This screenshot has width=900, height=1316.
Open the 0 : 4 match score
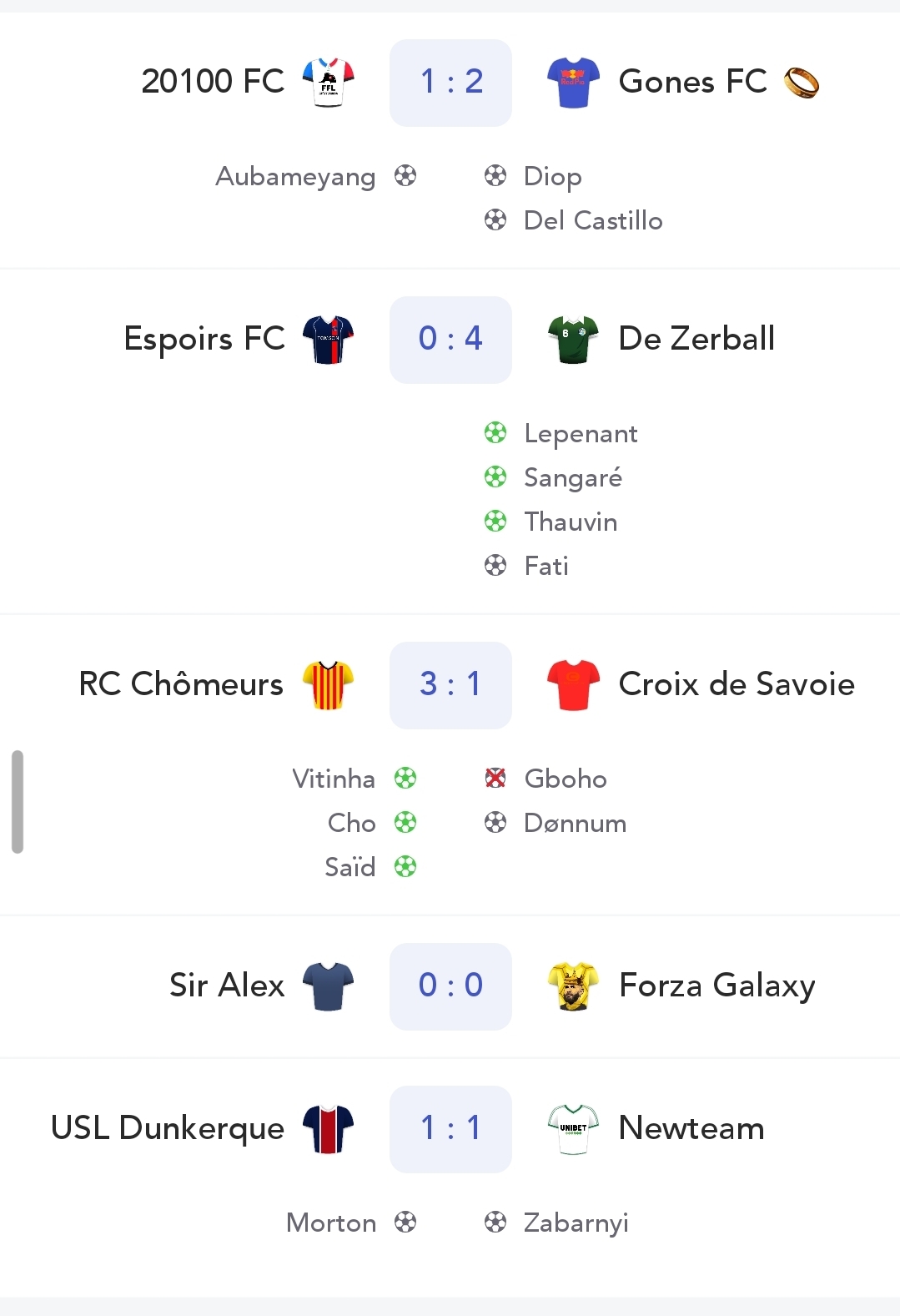tap(450, 340)
